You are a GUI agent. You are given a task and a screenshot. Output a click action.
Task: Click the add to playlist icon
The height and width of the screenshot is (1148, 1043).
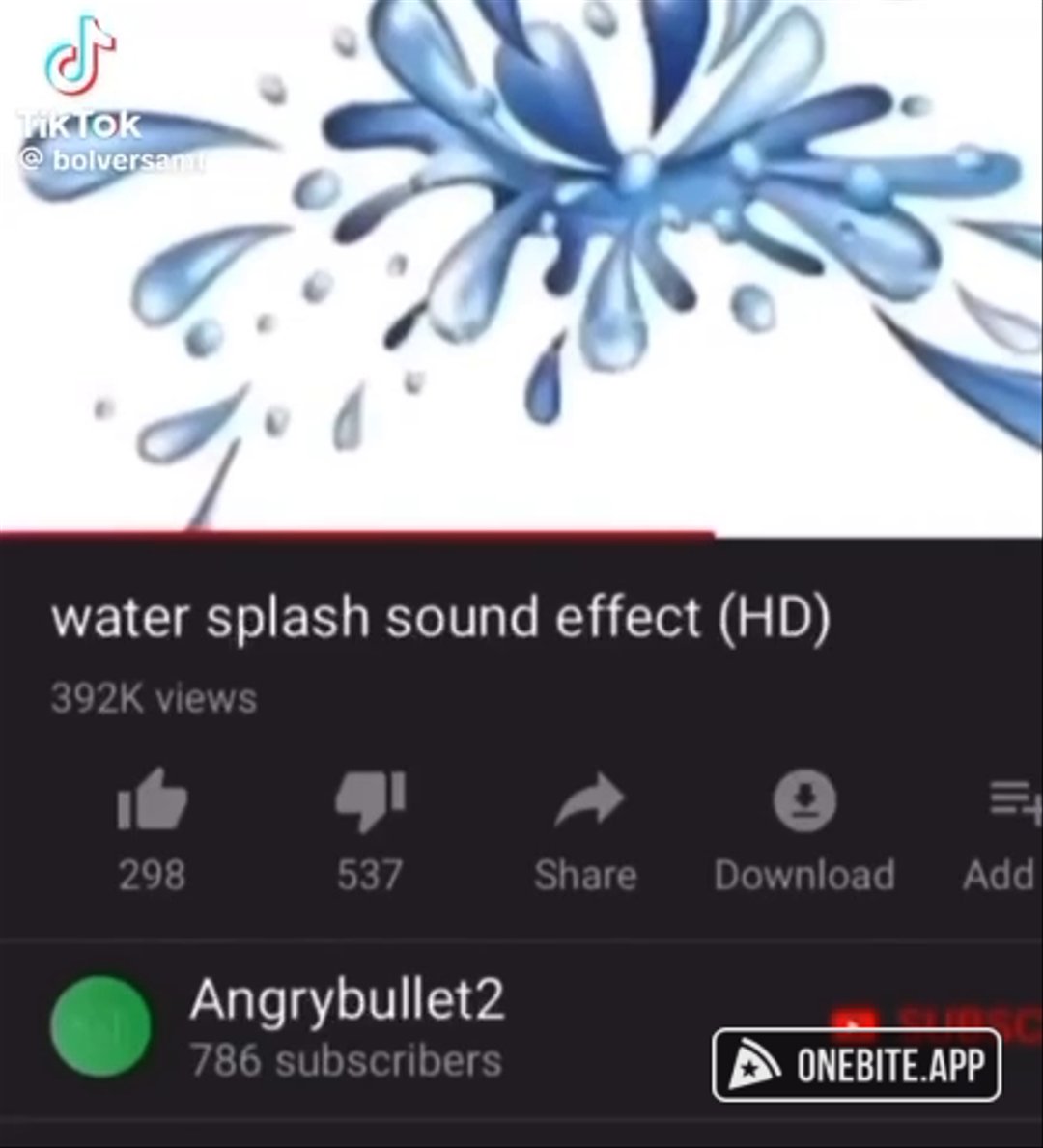pyautogui.click(x=1016, y=800)
